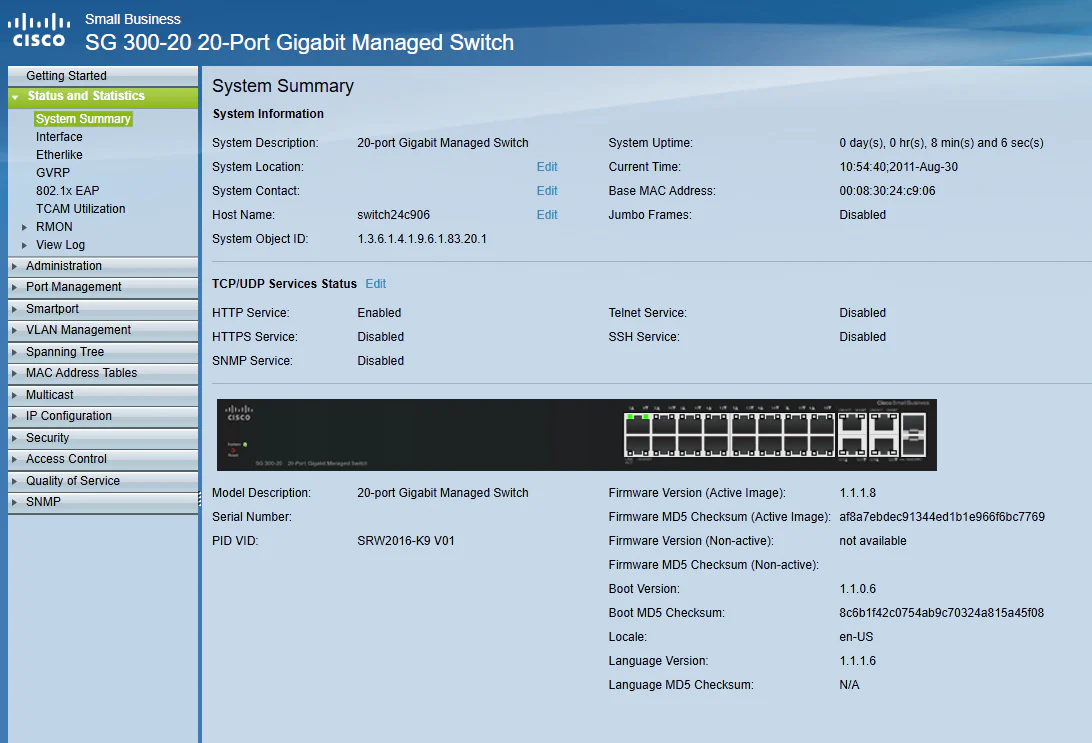Collapse the Status and Statistics section arrow

coord(15,97)
